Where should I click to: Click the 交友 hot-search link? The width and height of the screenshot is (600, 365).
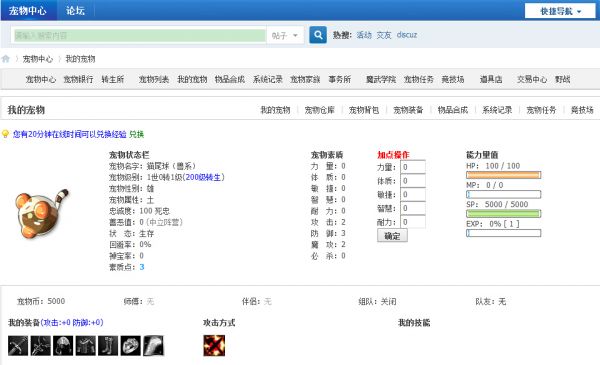[x=384, y=35]
